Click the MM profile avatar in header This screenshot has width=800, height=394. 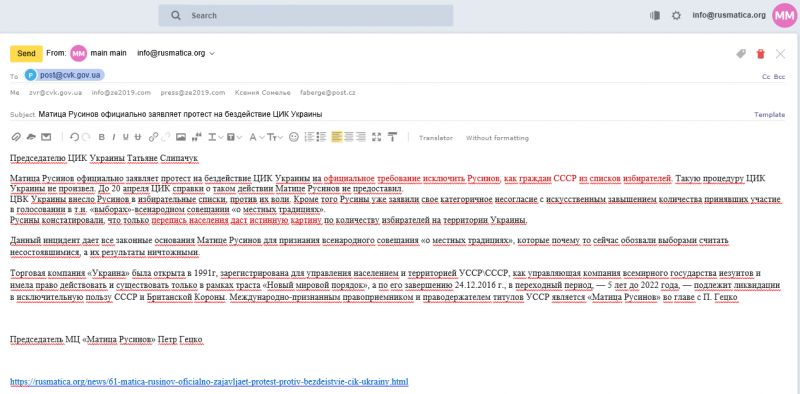click(x=784, y=16)
